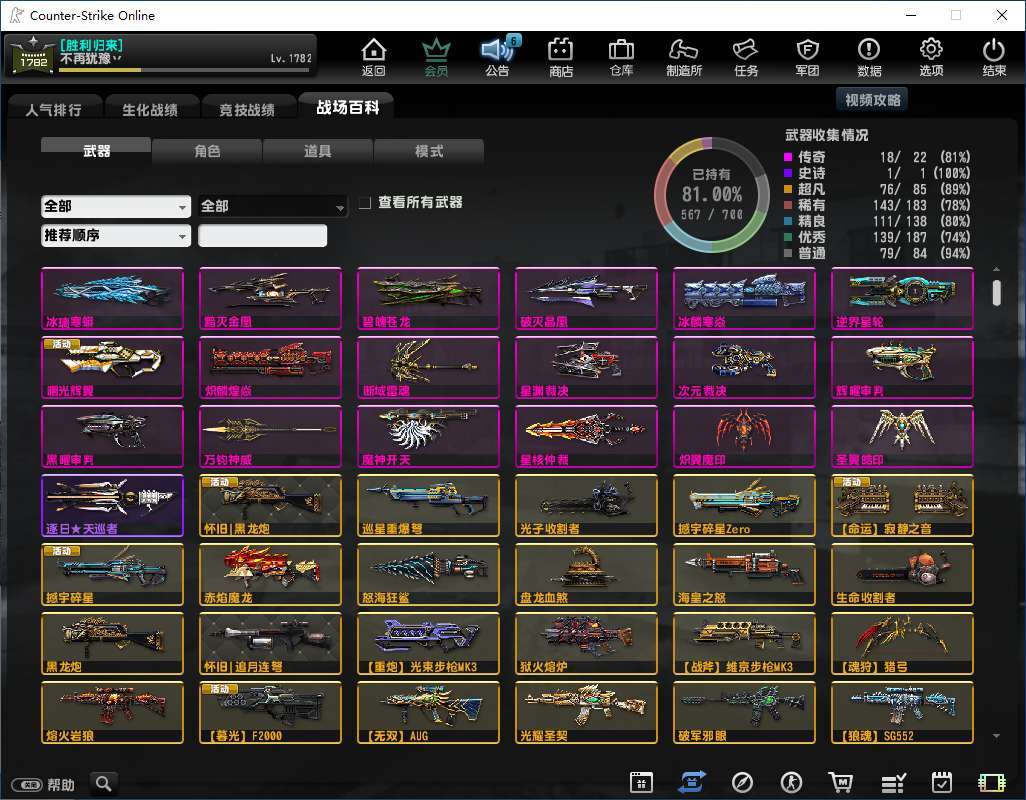Open the 公告 announcements speaker icon
Screen dimensions: 1026x800
(x=498, y=57)
